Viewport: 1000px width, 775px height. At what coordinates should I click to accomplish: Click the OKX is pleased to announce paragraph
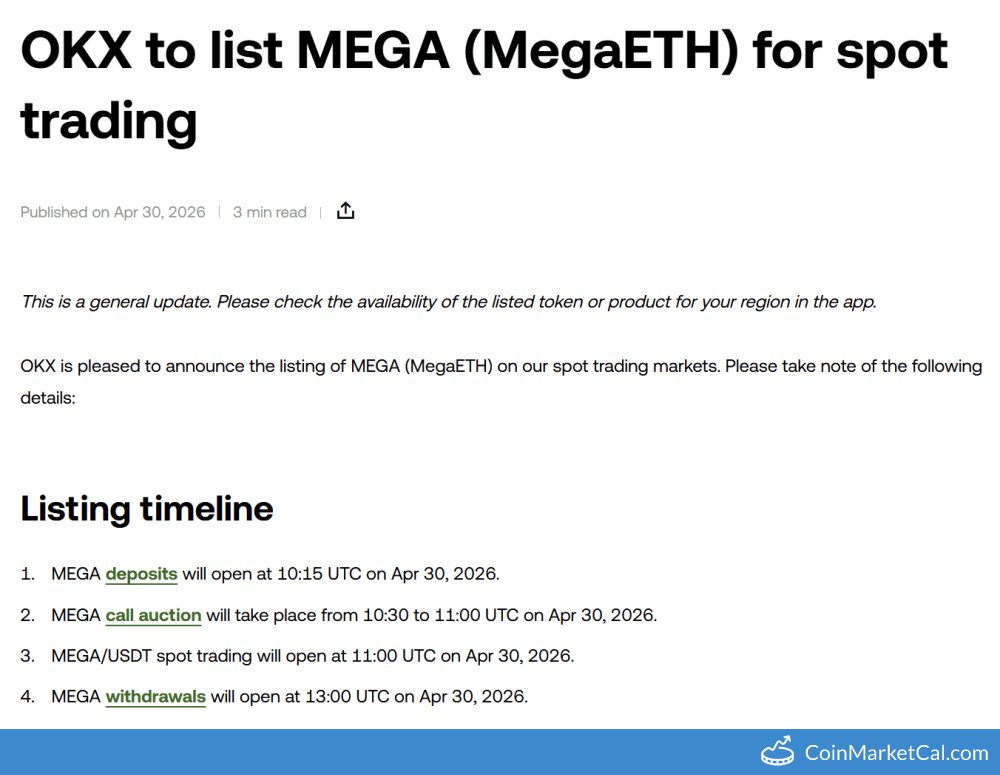[501, 381]
